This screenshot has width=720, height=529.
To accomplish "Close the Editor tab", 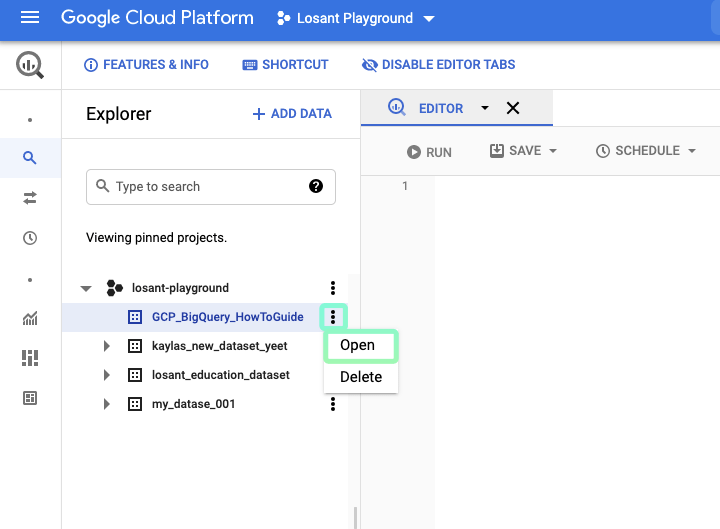I will (x=513, y=108).
